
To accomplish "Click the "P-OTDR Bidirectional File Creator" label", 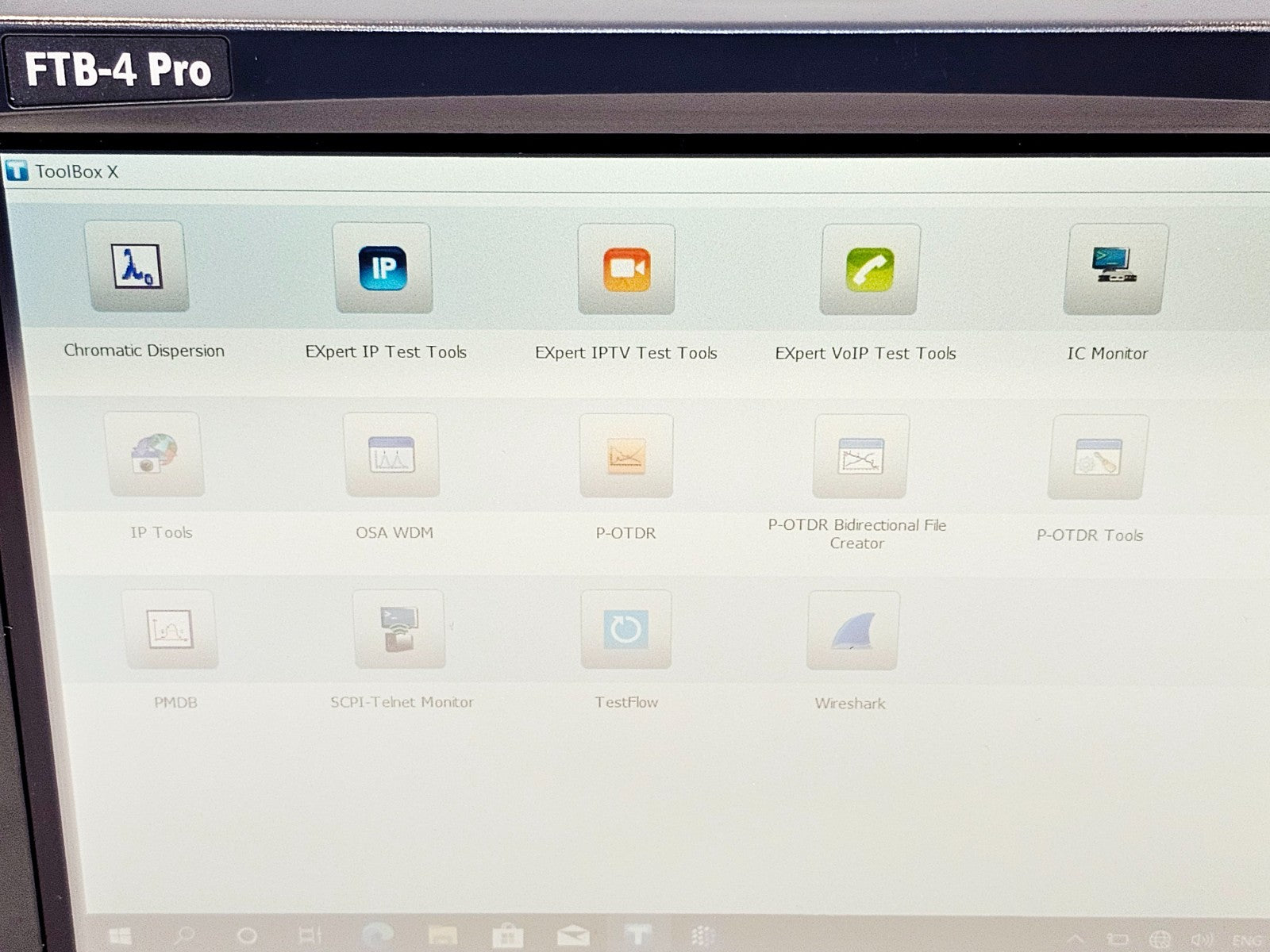I will 857,534.
